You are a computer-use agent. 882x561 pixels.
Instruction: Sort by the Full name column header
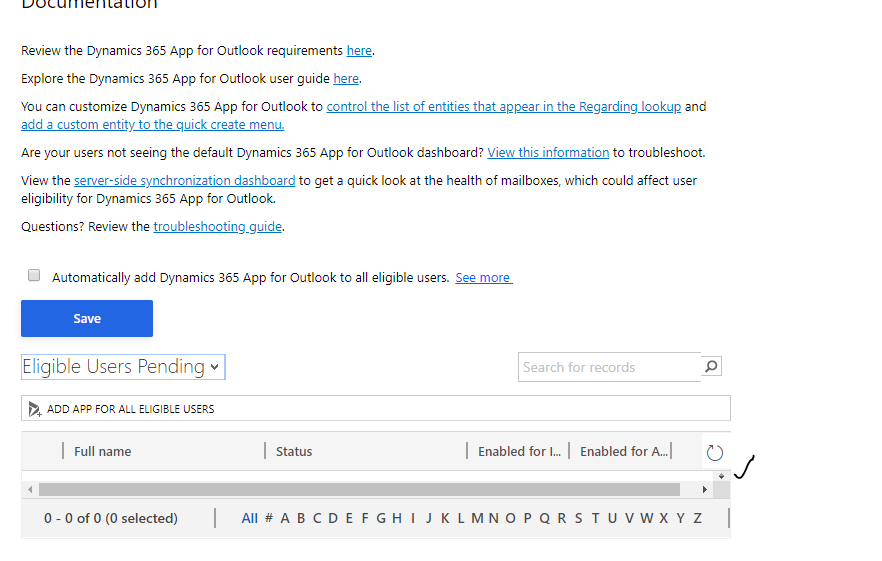click(x=103, y=452)
